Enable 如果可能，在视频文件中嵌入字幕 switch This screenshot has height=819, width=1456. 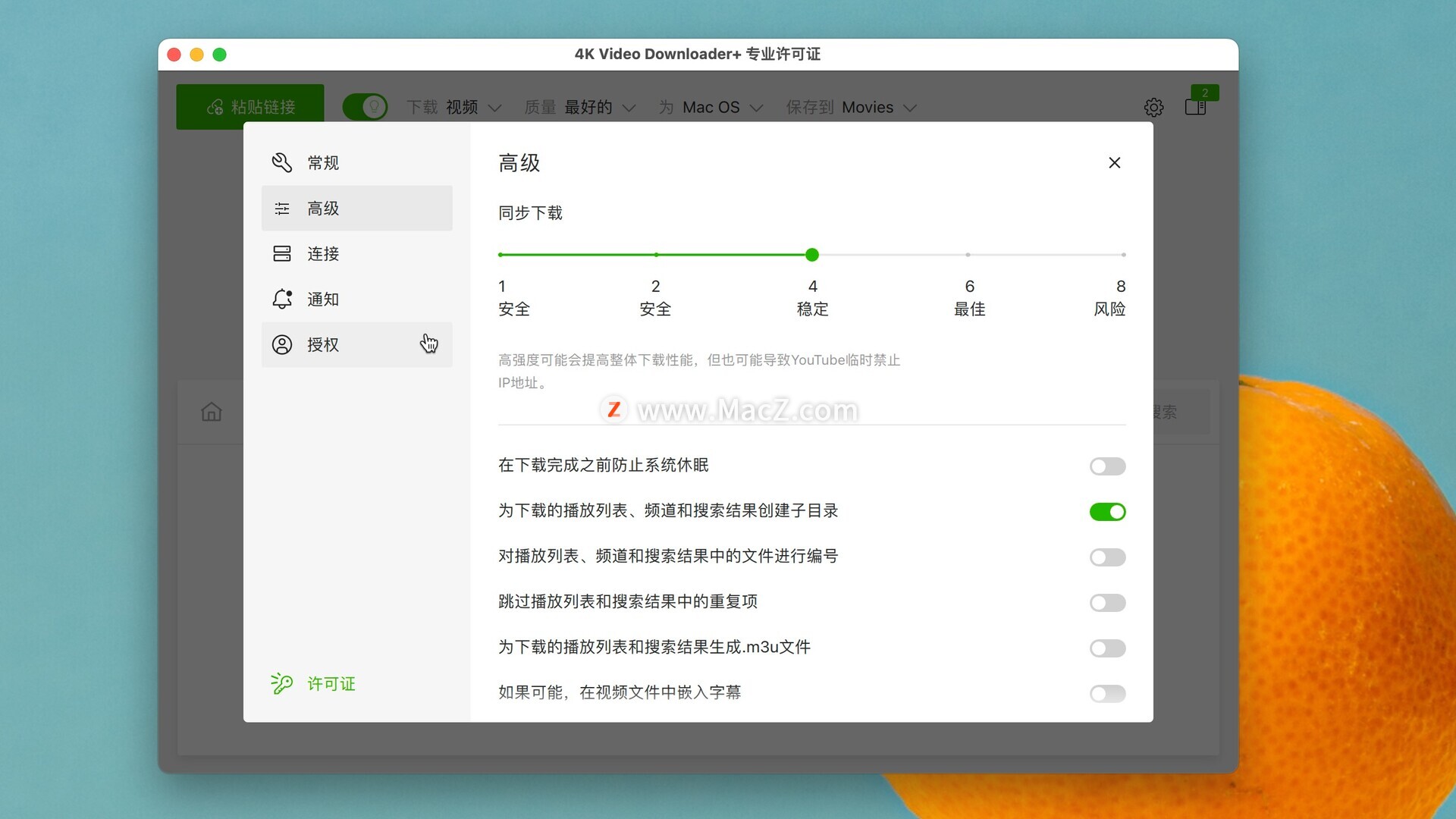[x=1108, y=694]
